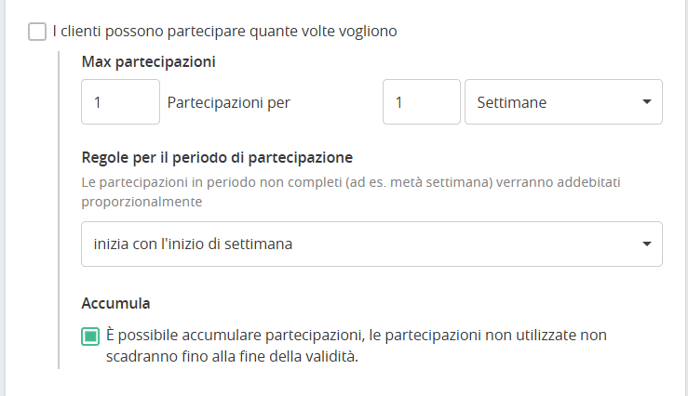Screen dimensions: 688x396
Task: Focus the period count field before Settimane
Action: (x=421, y=102)
